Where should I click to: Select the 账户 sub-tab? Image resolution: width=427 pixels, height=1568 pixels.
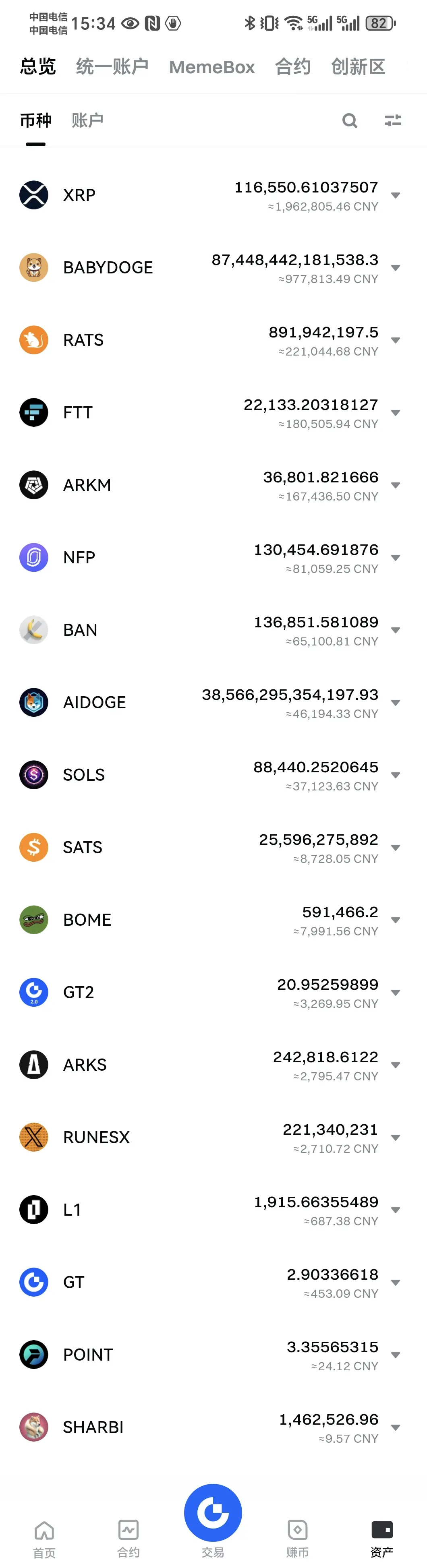pos(88,120)
